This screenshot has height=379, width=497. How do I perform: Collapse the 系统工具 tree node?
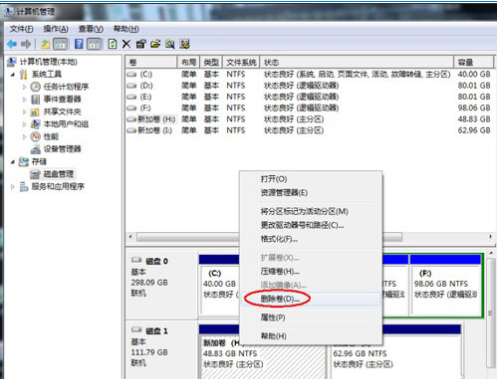[13, 74]
